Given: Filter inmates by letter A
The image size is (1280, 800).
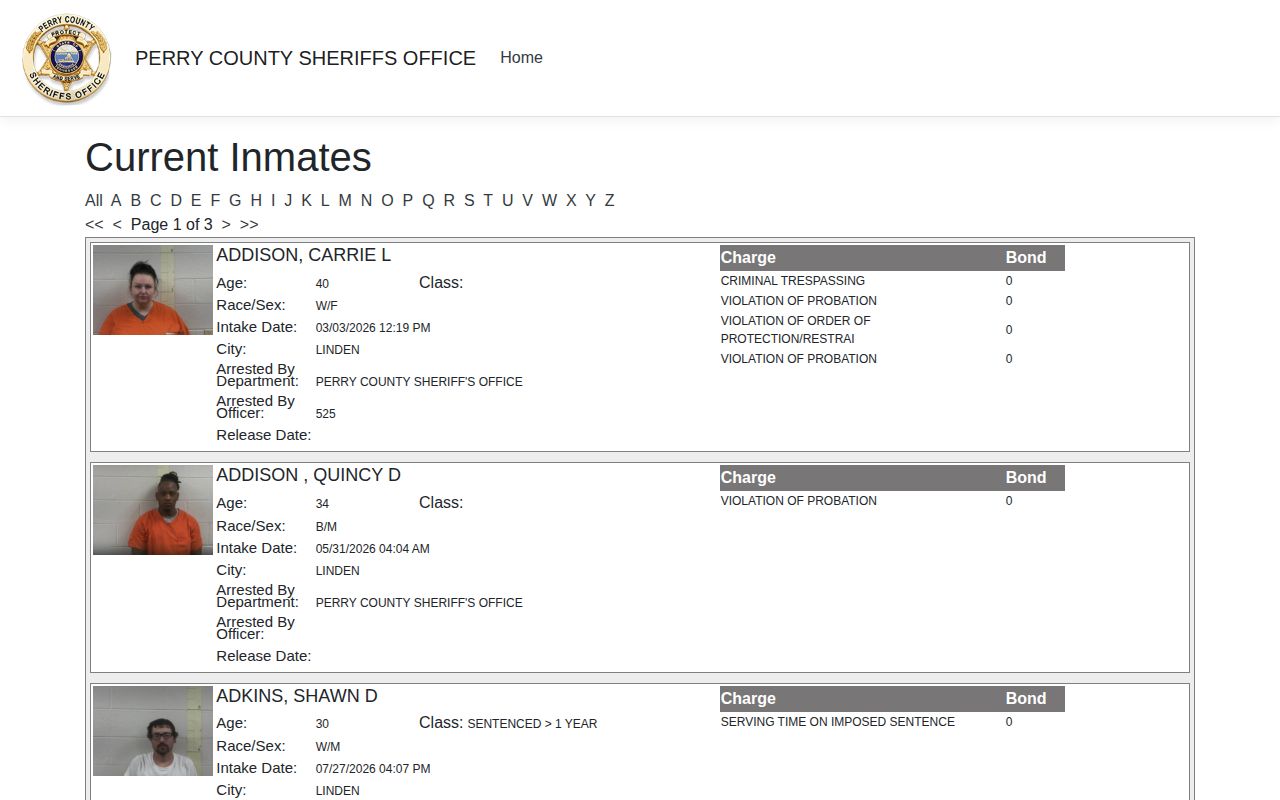Looking at the screenshot, I should click(116, 200).
